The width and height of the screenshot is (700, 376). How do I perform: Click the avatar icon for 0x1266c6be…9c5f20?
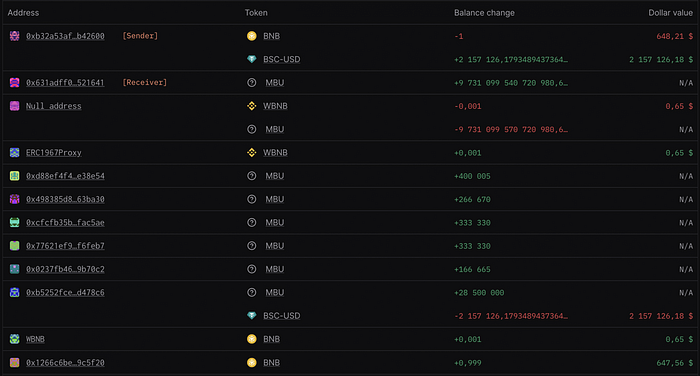click(14, 363)
